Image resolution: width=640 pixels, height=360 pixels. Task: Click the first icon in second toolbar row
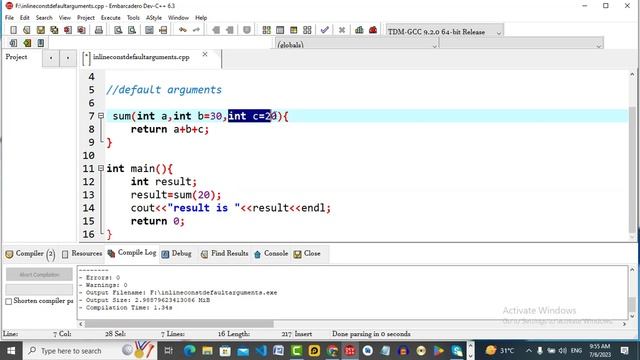point(13,43)
